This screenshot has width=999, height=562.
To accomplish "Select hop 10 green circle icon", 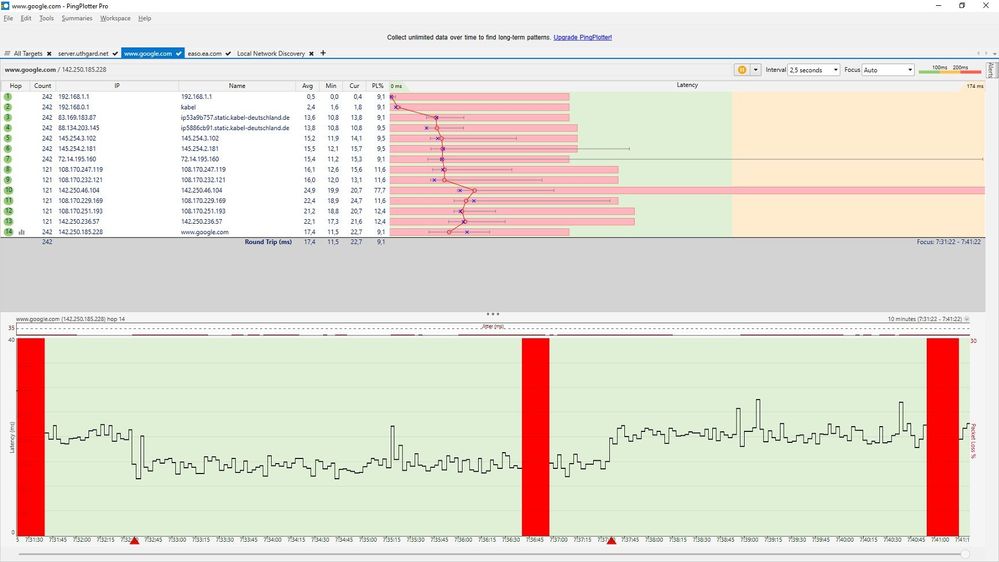I will point(8,191).
